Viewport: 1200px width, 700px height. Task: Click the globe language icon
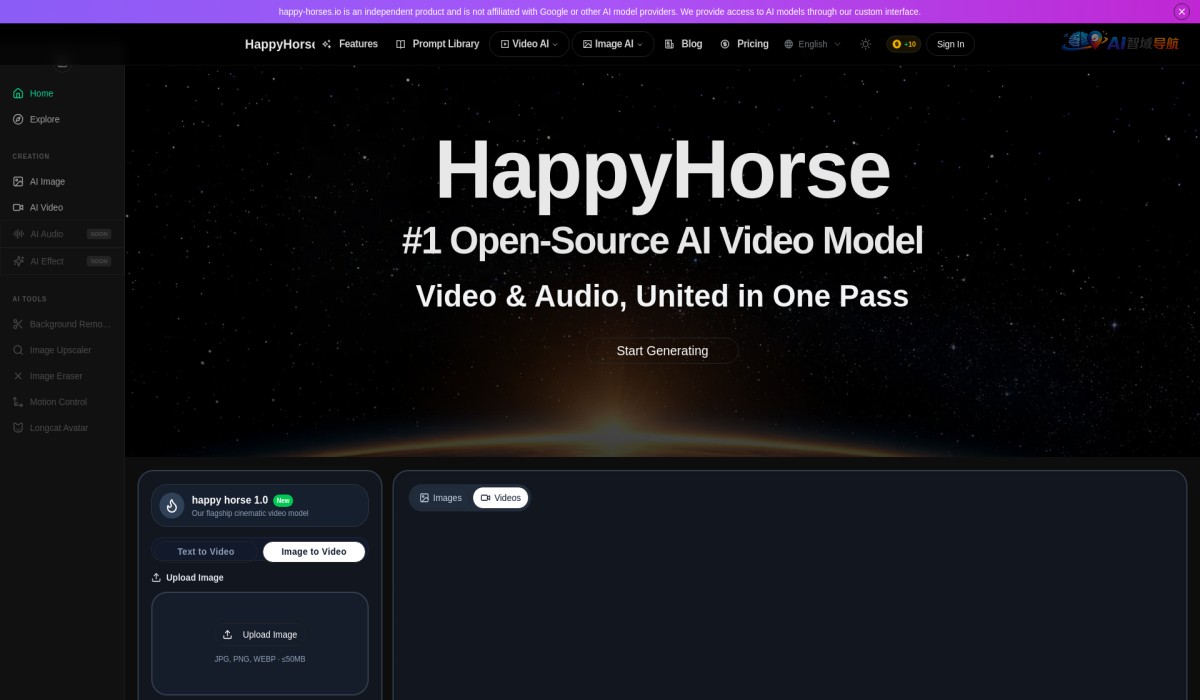pyautogui.click(x=788, y=44)
